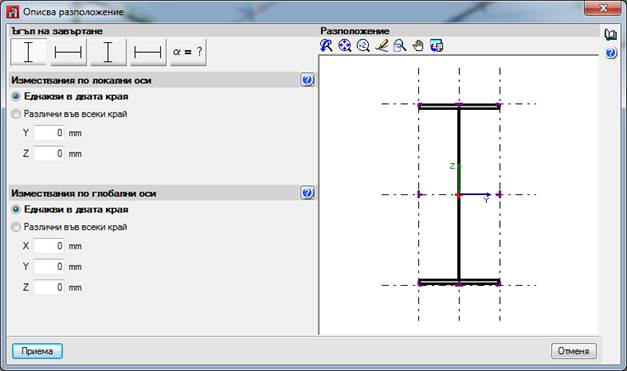Open the book manual icon at right edge

pyautogui.click(x=611, y=35)
